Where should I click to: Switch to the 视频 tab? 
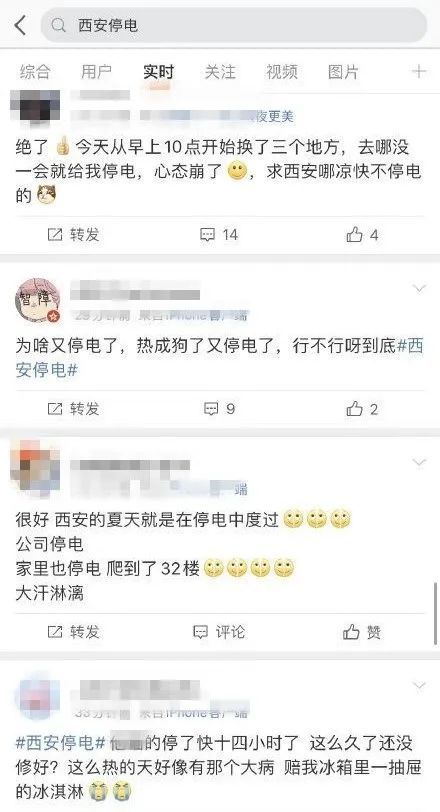[282, 72]
